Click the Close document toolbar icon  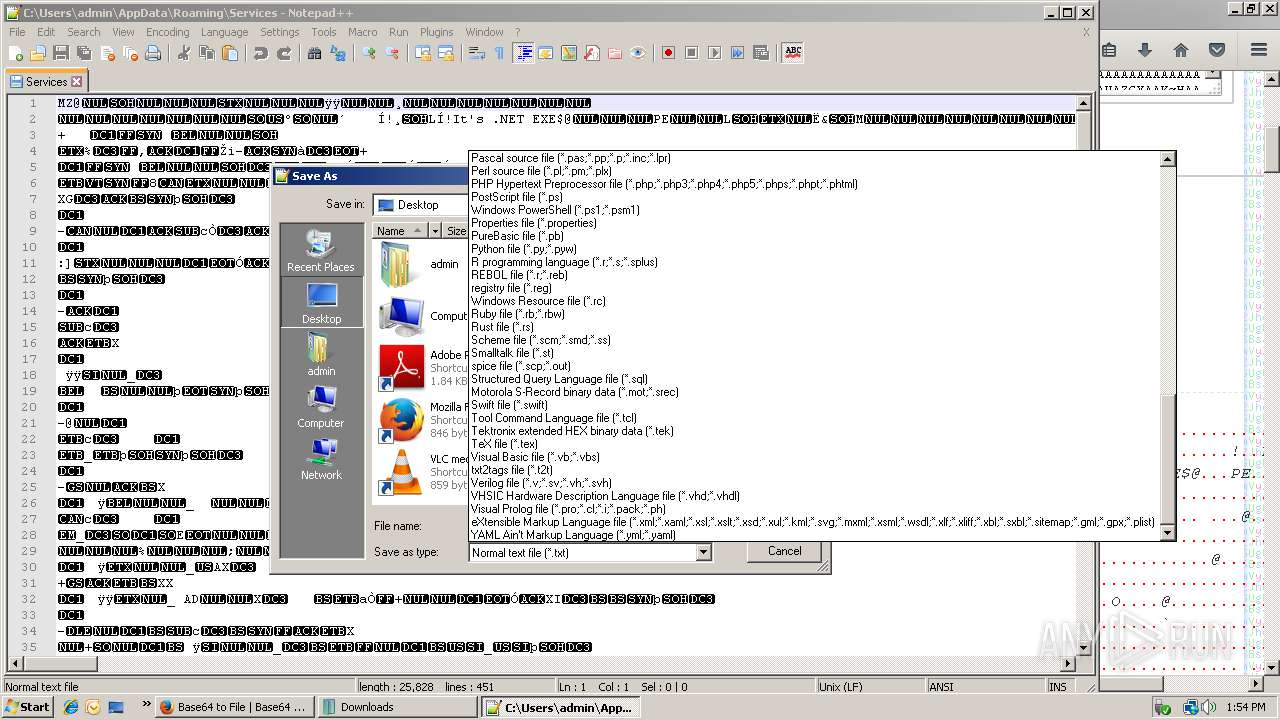click(x=107, y=53)
